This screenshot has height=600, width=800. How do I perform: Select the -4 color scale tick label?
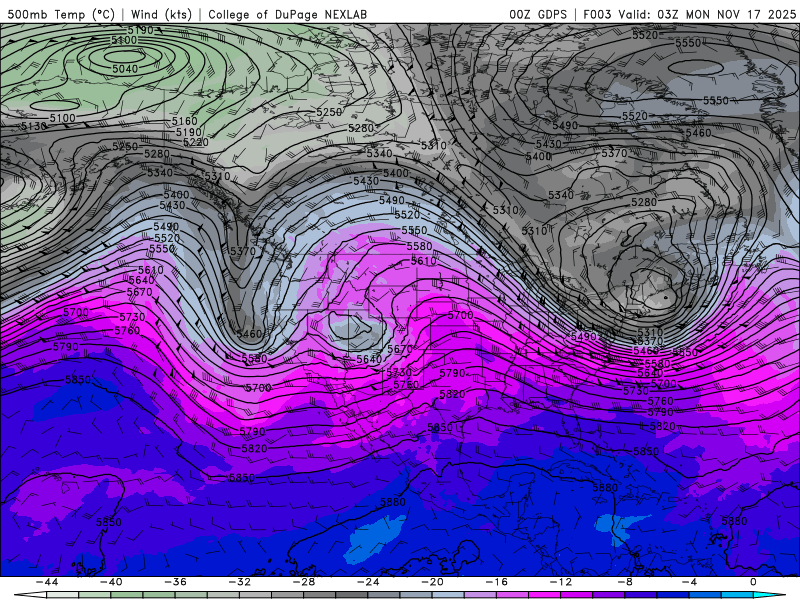click(689, 582)
